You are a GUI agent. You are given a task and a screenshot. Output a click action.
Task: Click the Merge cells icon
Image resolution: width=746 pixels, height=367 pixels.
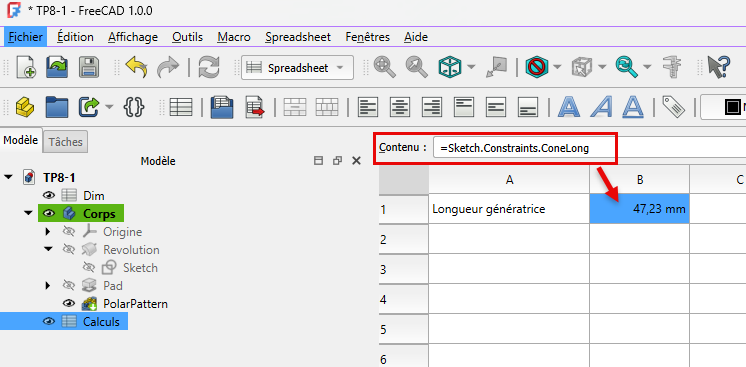click(x=294, y=107)
